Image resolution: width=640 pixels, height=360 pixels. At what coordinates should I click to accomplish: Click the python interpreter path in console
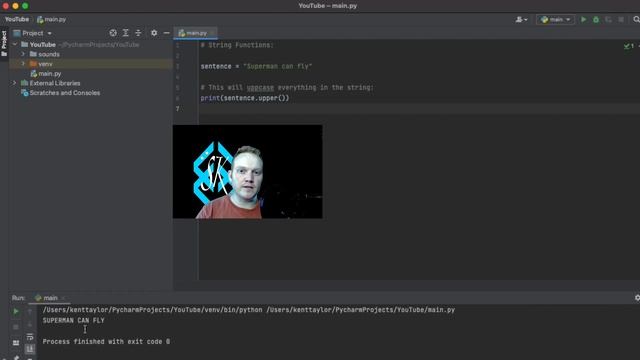[152, 310]
